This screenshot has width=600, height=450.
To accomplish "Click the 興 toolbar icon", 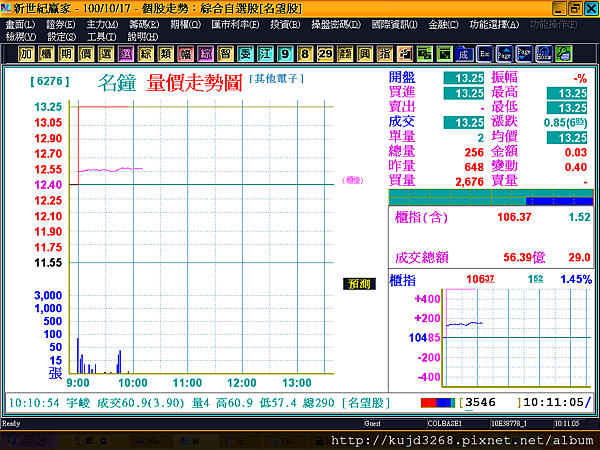I will pos(364,54).
